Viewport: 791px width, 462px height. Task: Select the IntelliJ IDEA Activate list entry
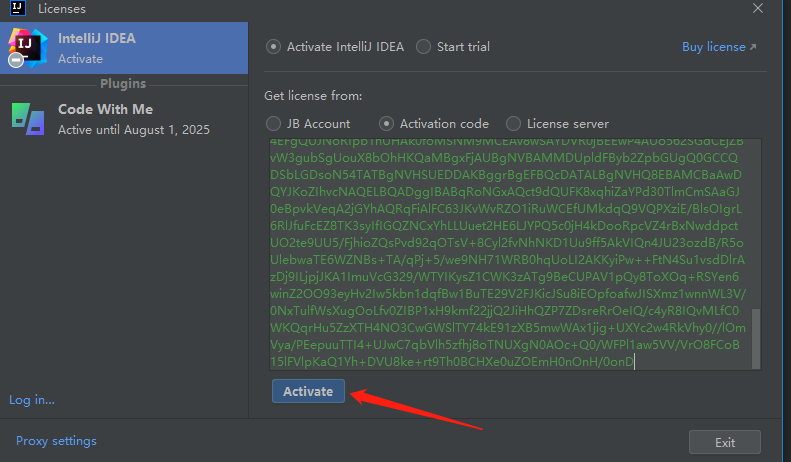pyautogui.click(x=124, y=48)
